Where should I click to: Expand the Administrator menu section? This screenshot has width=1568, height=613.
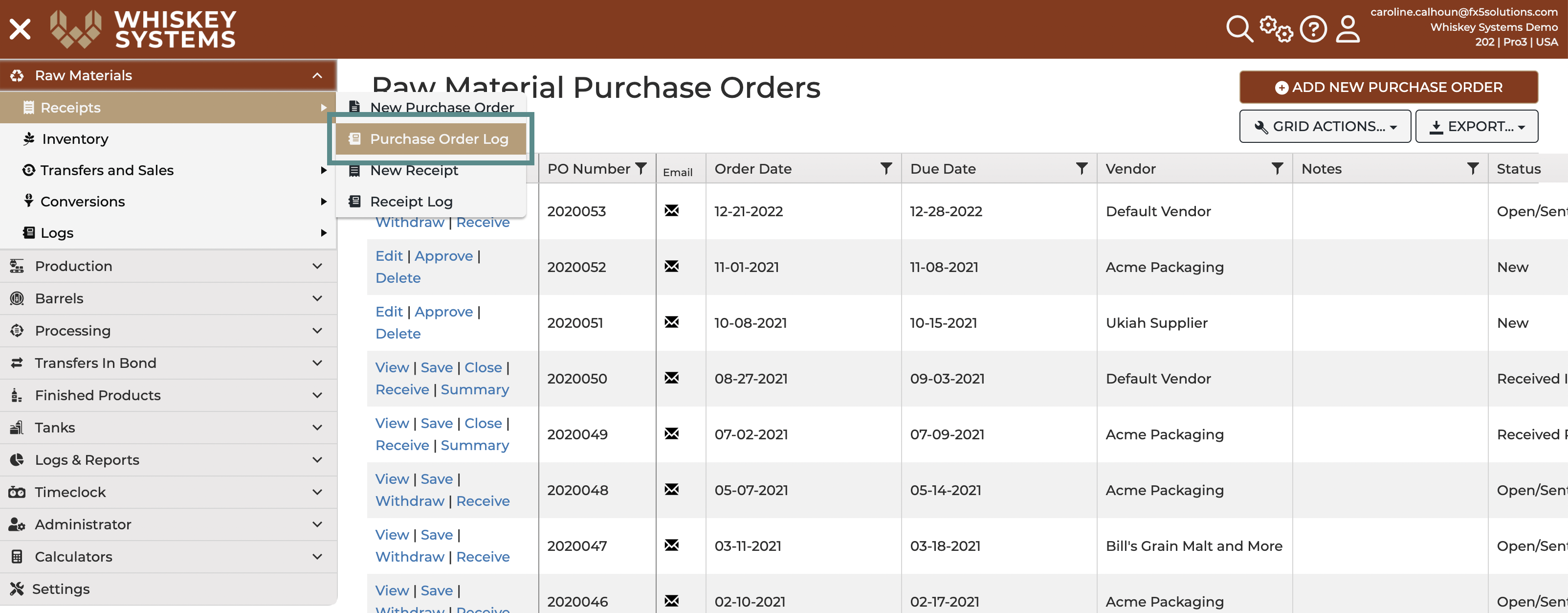168,524
